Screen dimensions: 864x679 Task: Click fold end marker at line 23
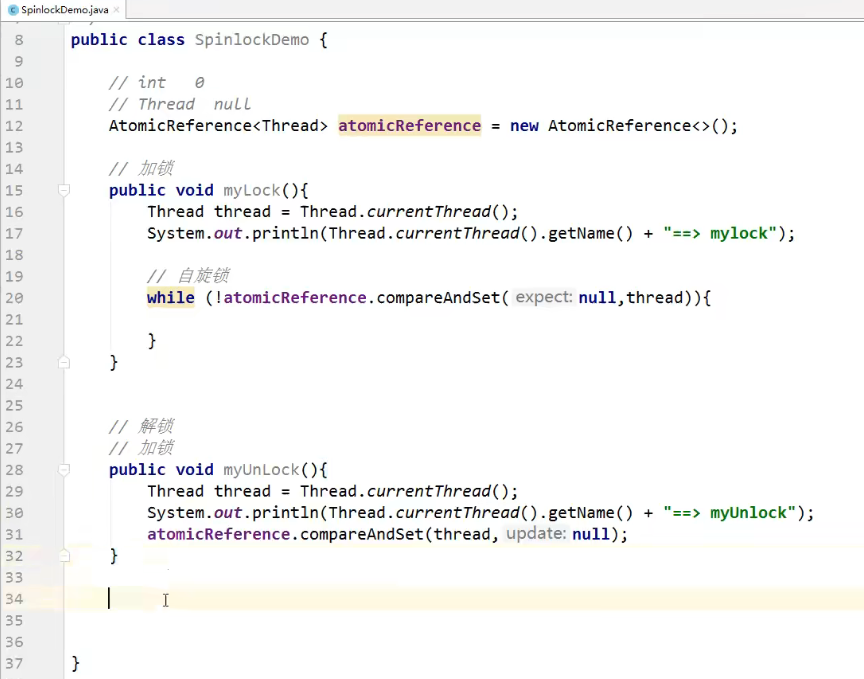[64, 362]
